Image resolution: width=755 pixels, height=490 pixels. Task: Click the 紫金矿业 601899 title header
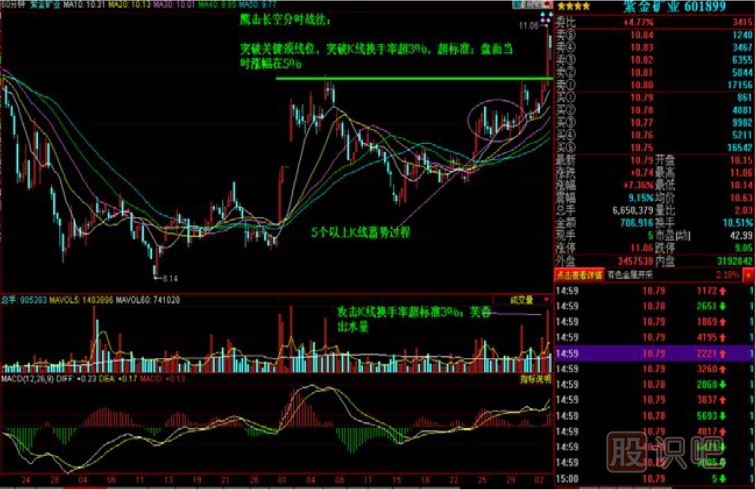(690, 6)
